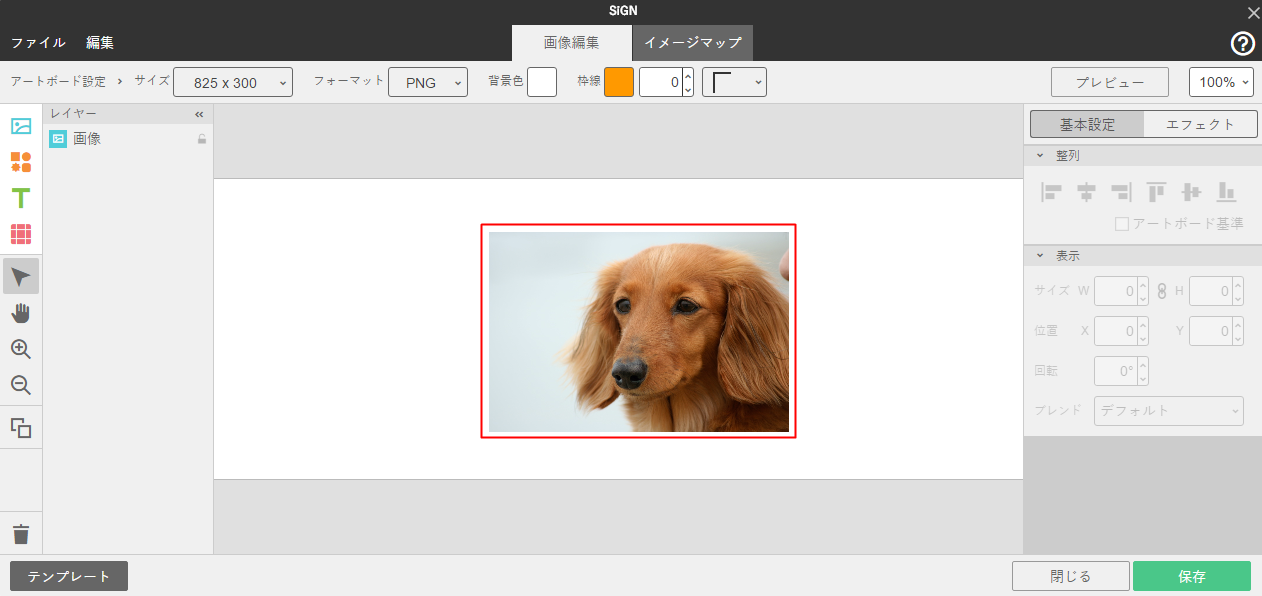The height and width of the screenshot is (596, 1262).
Task: Open the border corner style dropdown
Action: point(734,82)
